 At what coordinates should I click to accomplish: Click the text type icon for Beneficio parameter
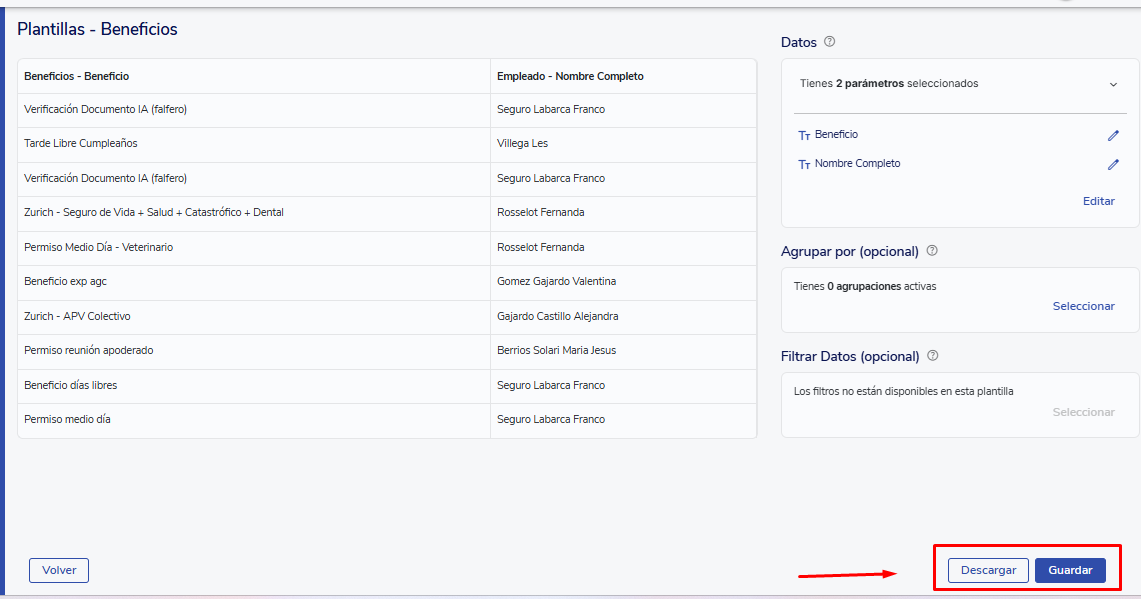[x=804, y=135]
